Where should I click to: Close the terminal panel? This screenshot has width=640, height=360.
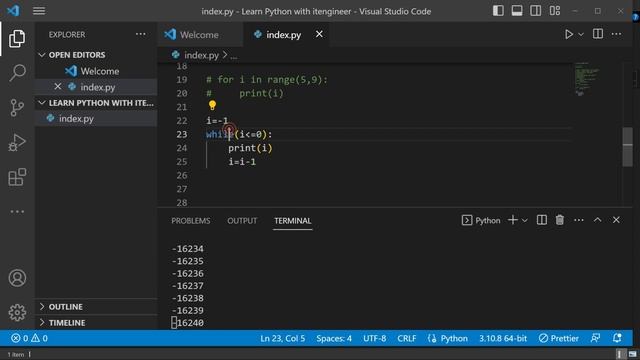click(x=616, y=220)
